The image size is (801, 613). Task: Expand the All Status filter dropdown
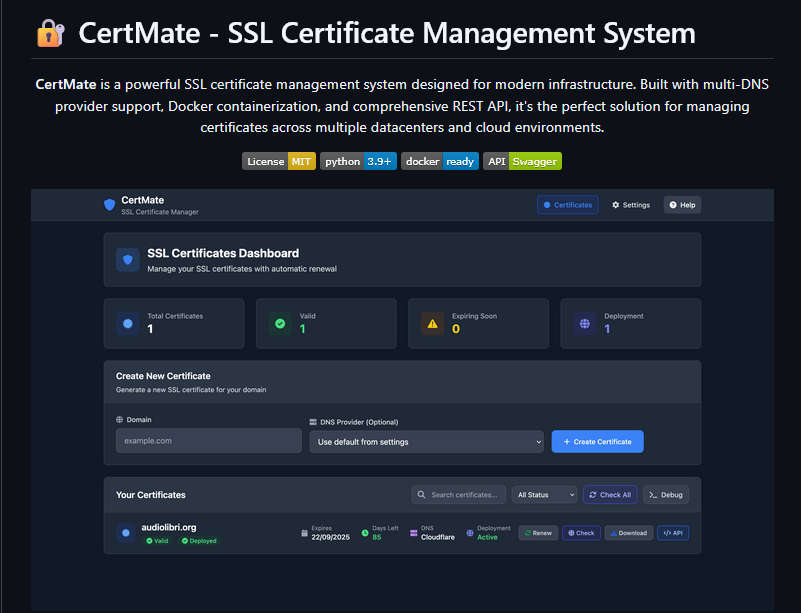tap(545, 494)
